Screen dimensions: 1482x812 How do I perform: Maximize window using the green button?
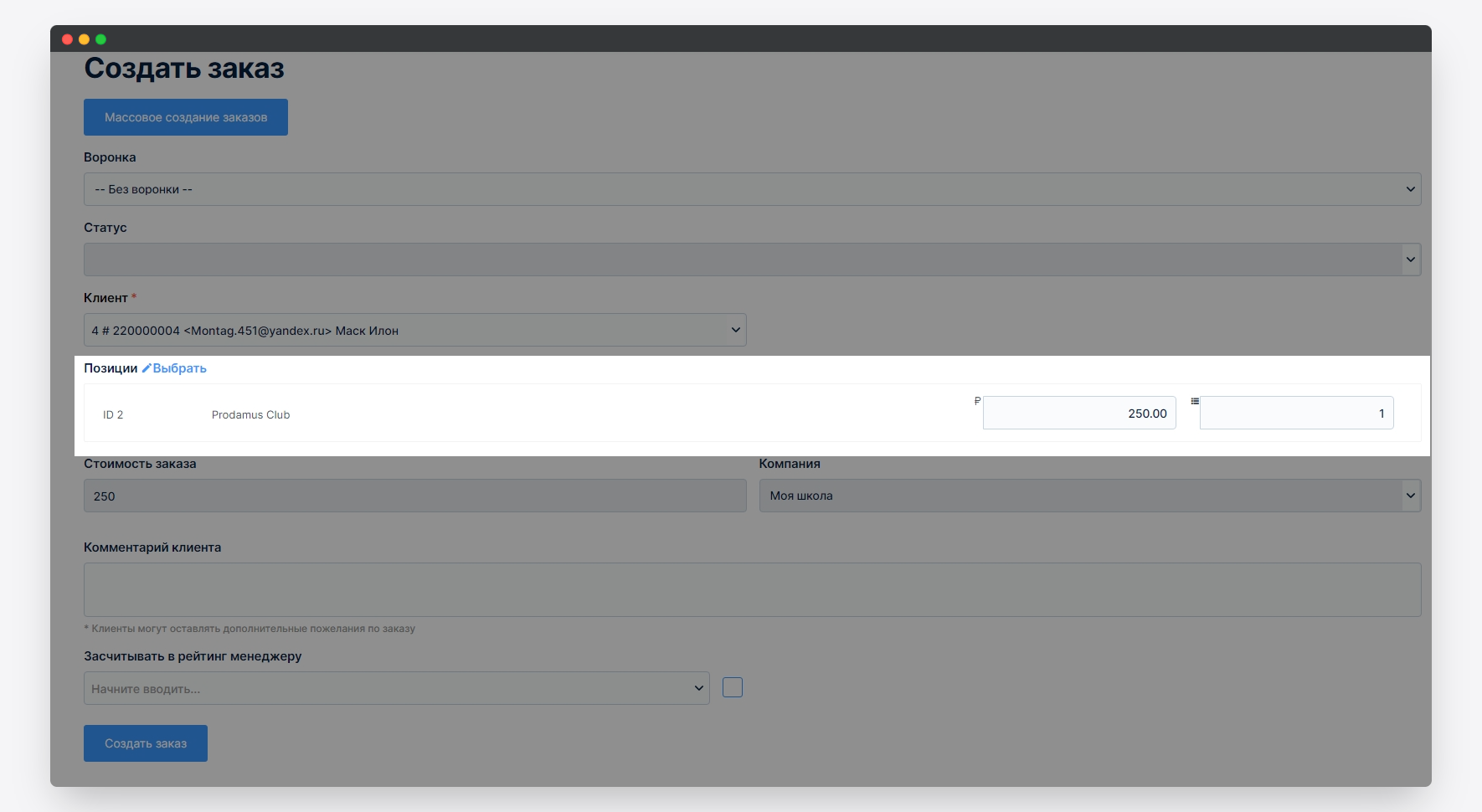pos(100,39)
